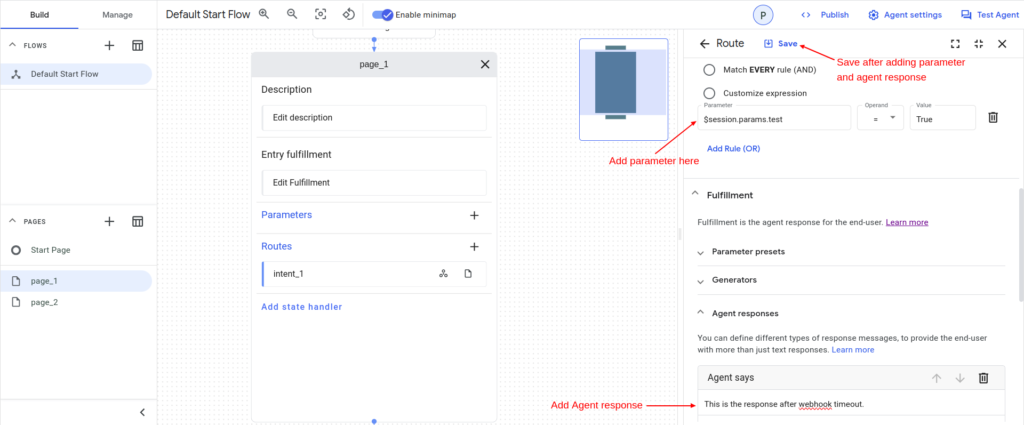Delete the session params rule
The image size is (1024, 425).
993,118
